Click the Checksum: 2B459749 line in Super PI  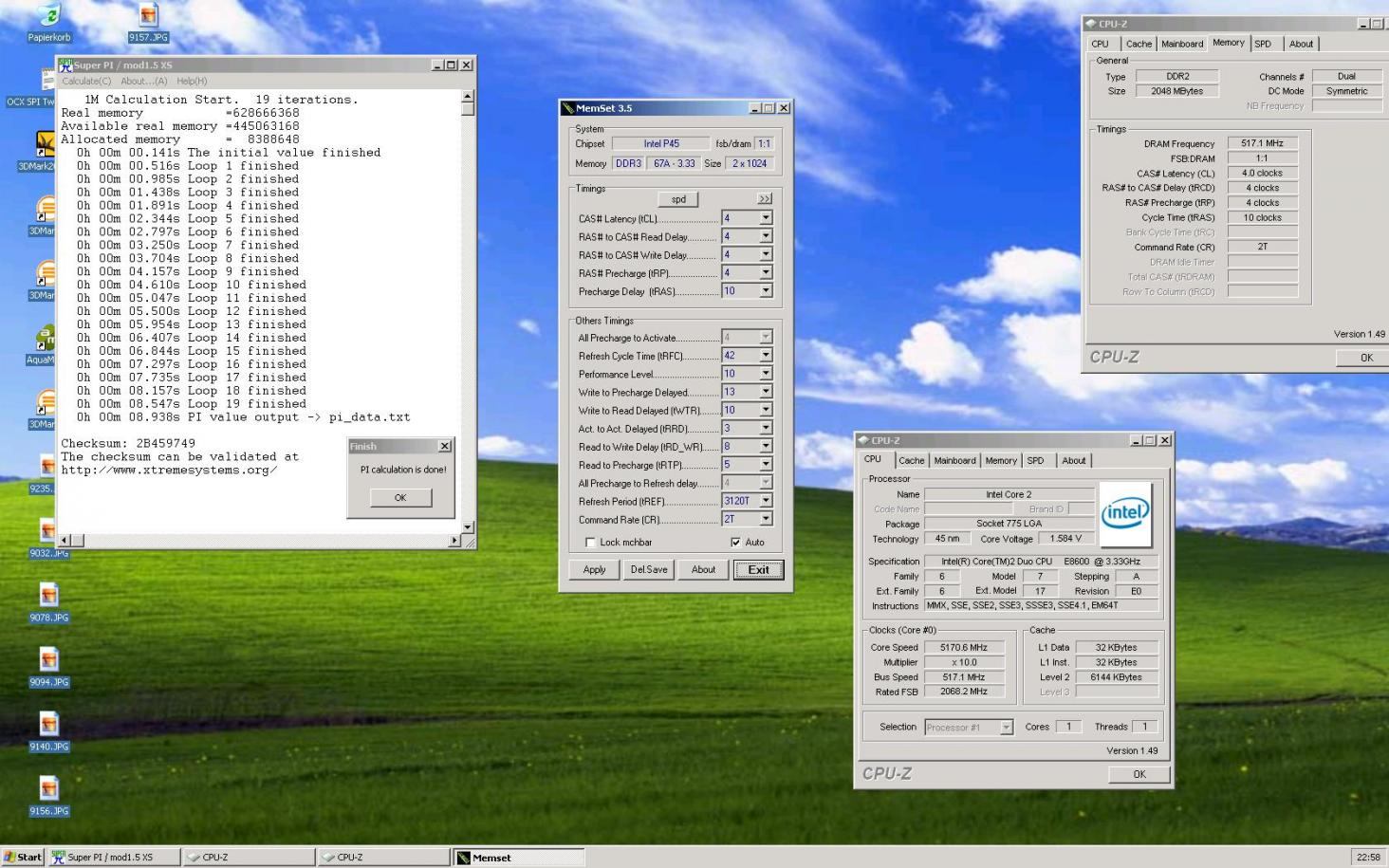[128, 443]
